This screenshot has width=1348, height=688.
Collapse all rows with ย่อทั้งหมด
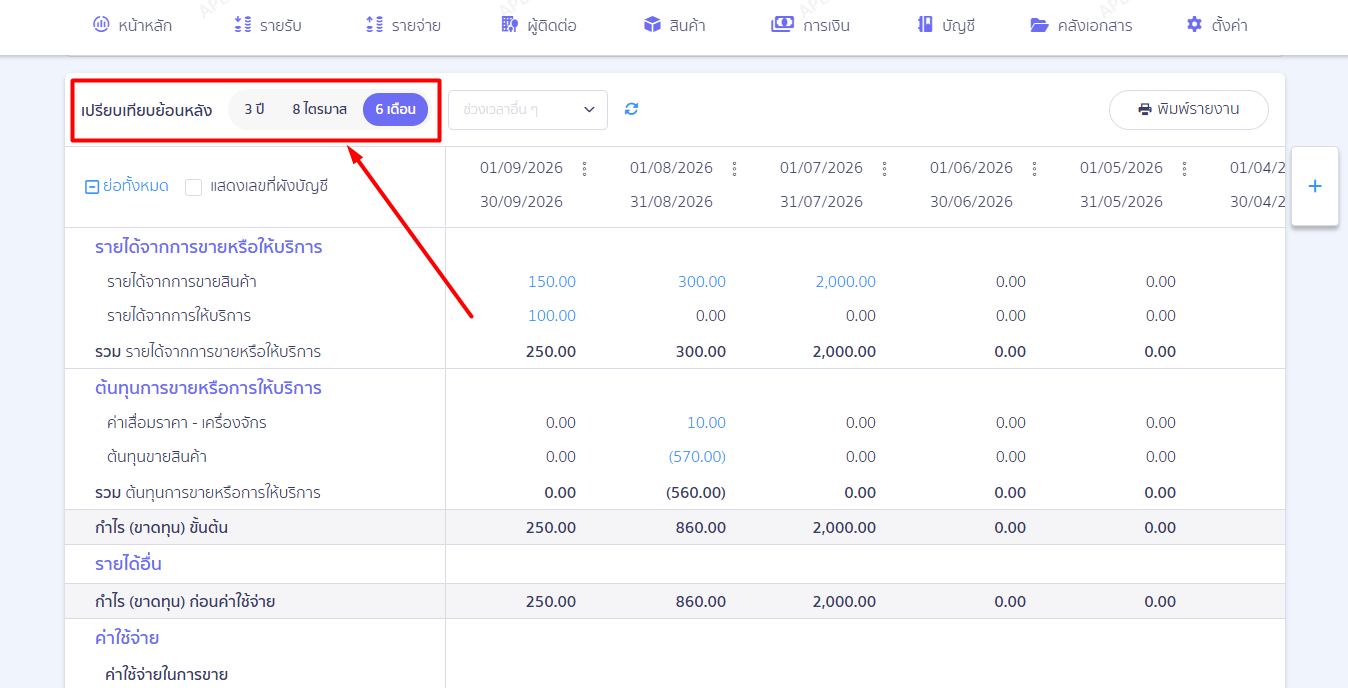click(127, 186)
